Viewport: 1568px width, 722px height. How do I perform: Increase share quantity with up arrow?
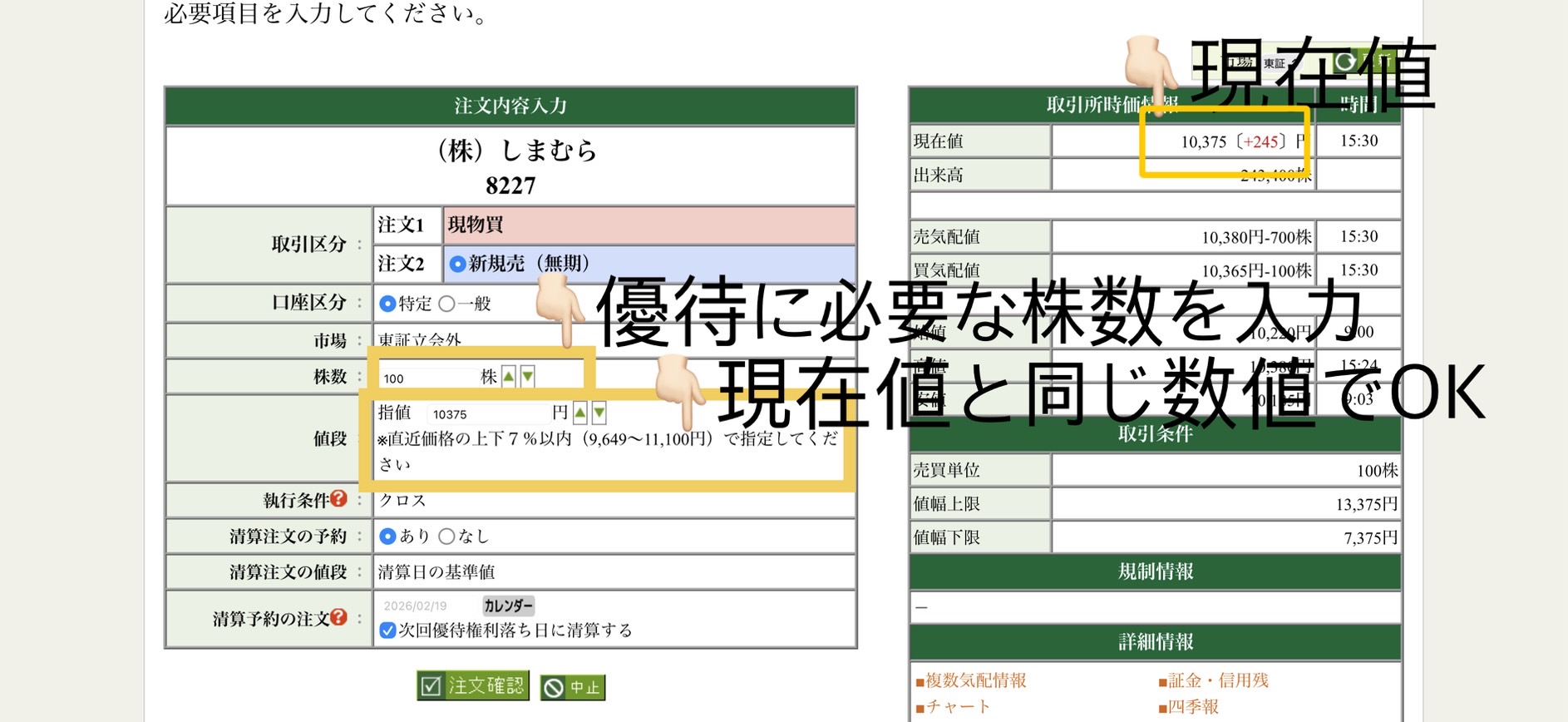coord(509,377)
